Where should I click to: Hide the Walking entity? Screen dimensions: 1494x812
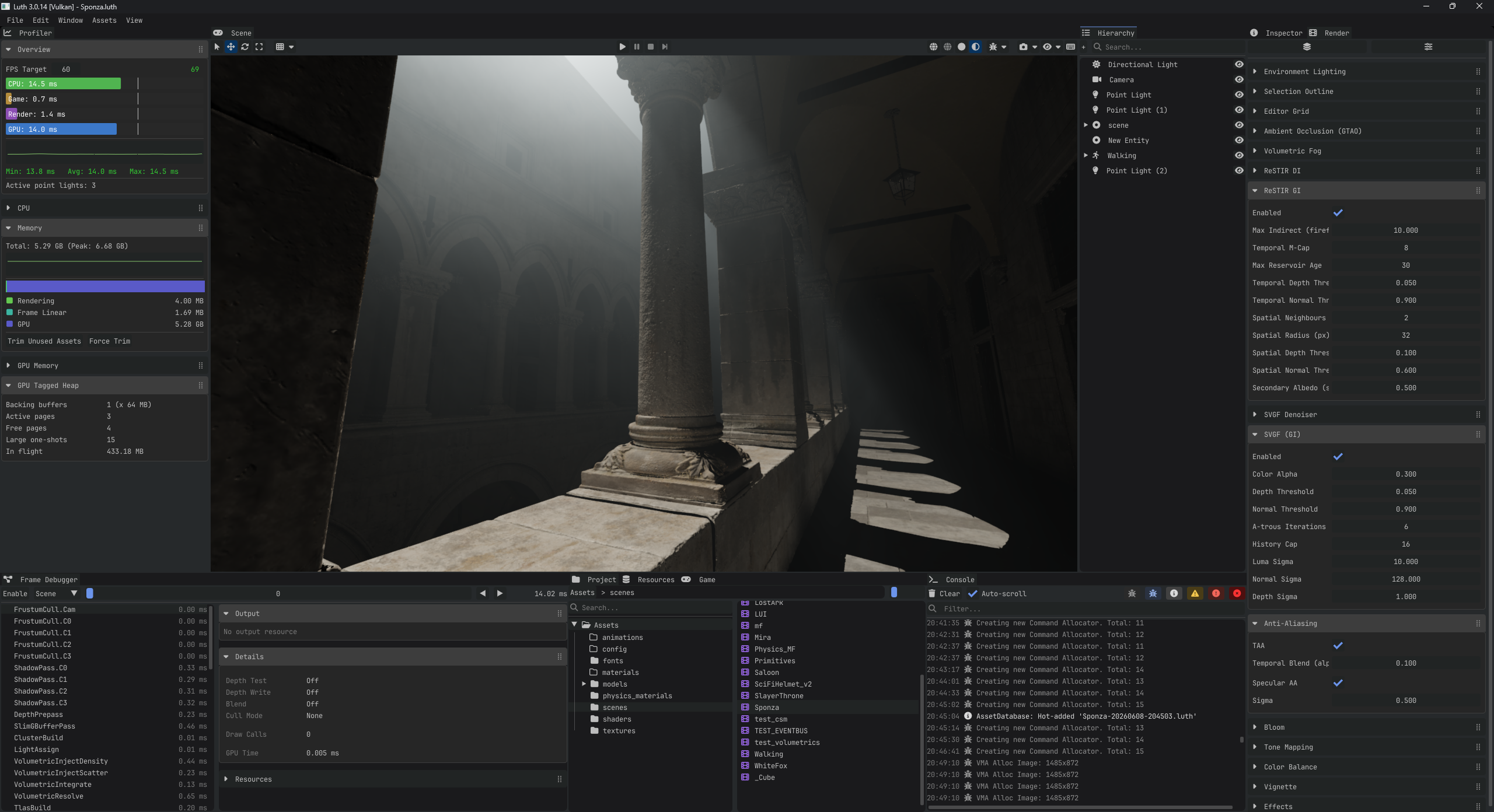pyautogui.click(x=1238, y=156)
